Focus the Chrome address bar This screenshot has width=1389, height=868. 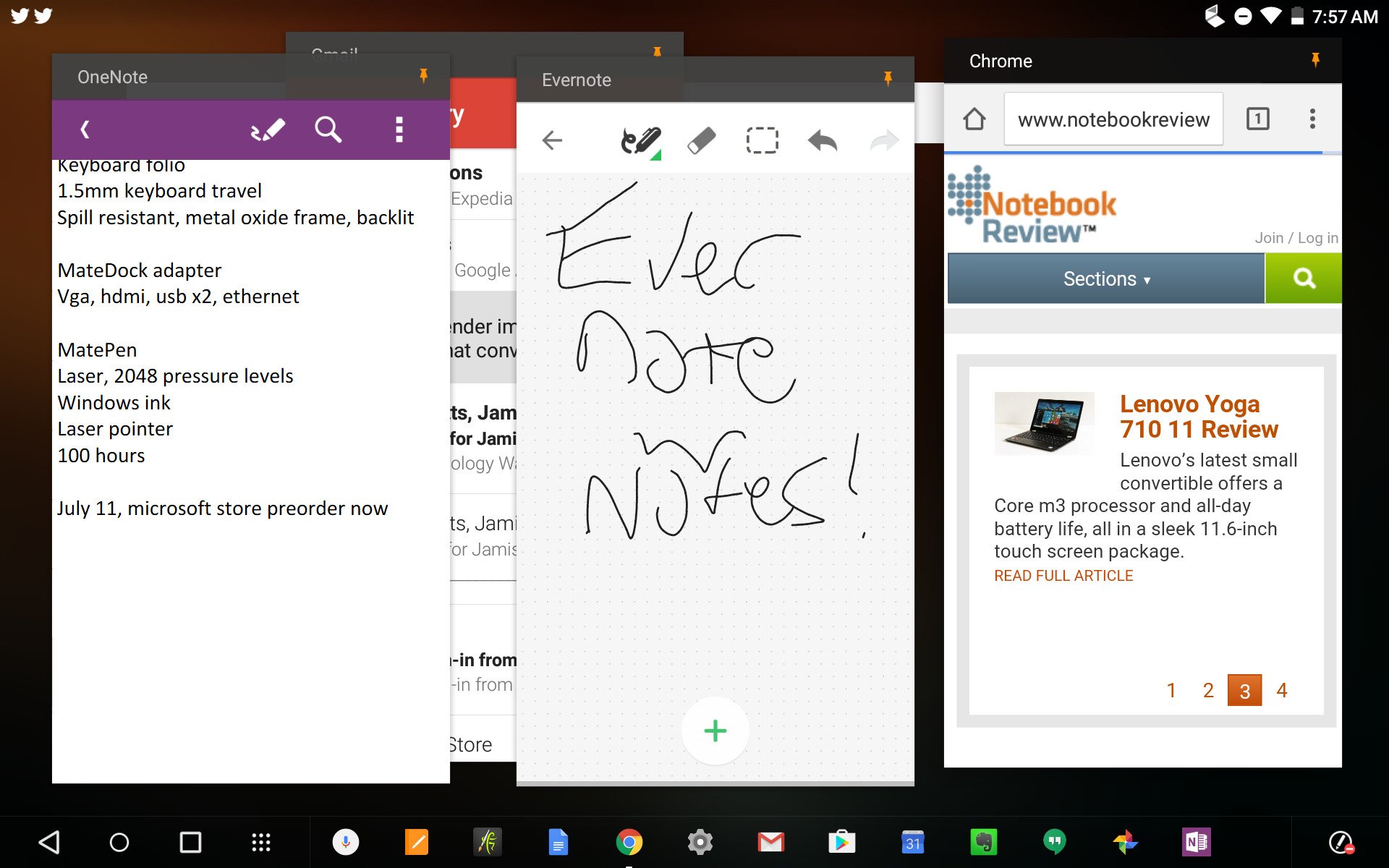click(1113, 119)
